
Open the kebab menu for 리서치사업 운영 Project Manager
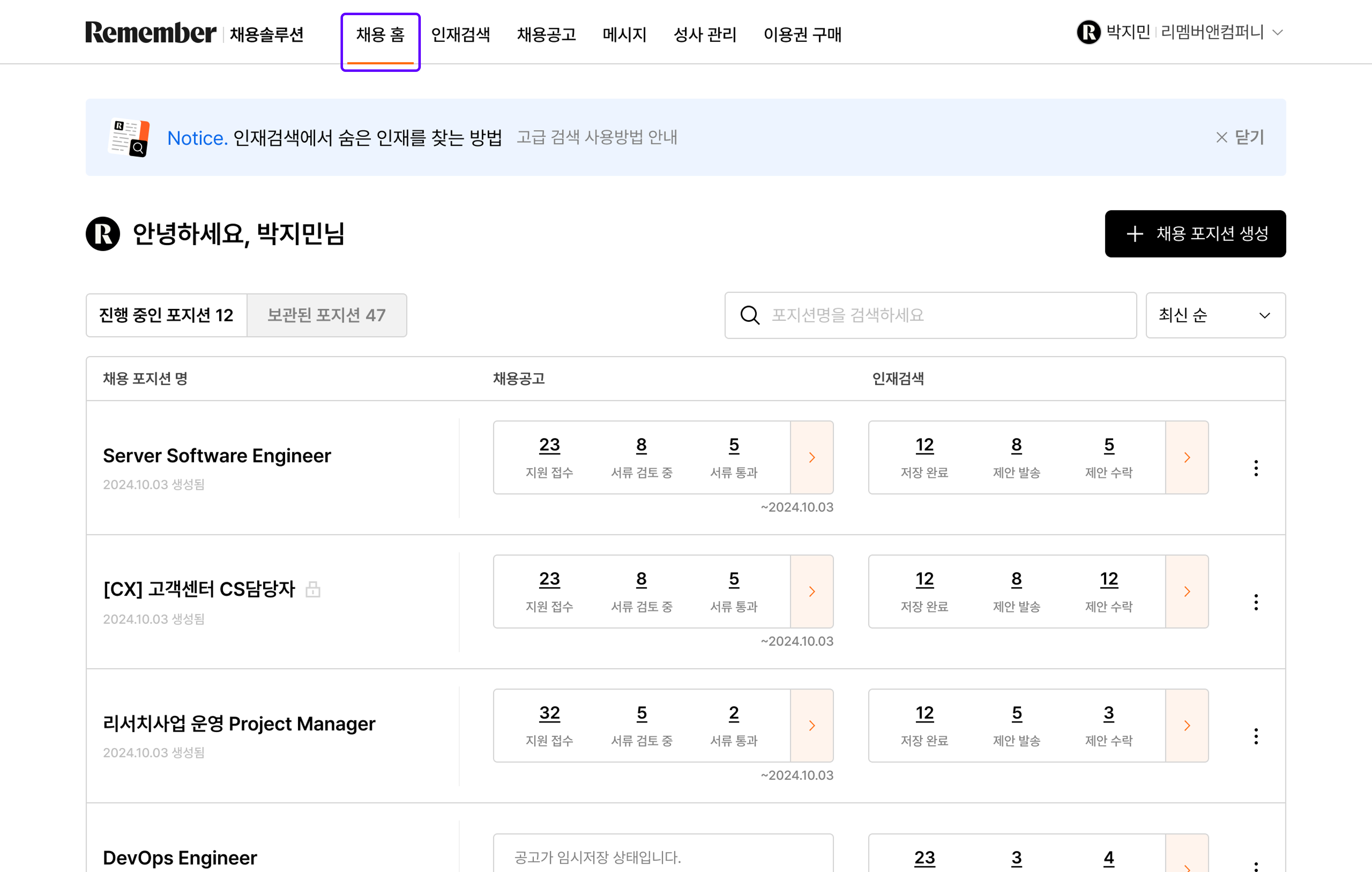tap(1256, 736)
